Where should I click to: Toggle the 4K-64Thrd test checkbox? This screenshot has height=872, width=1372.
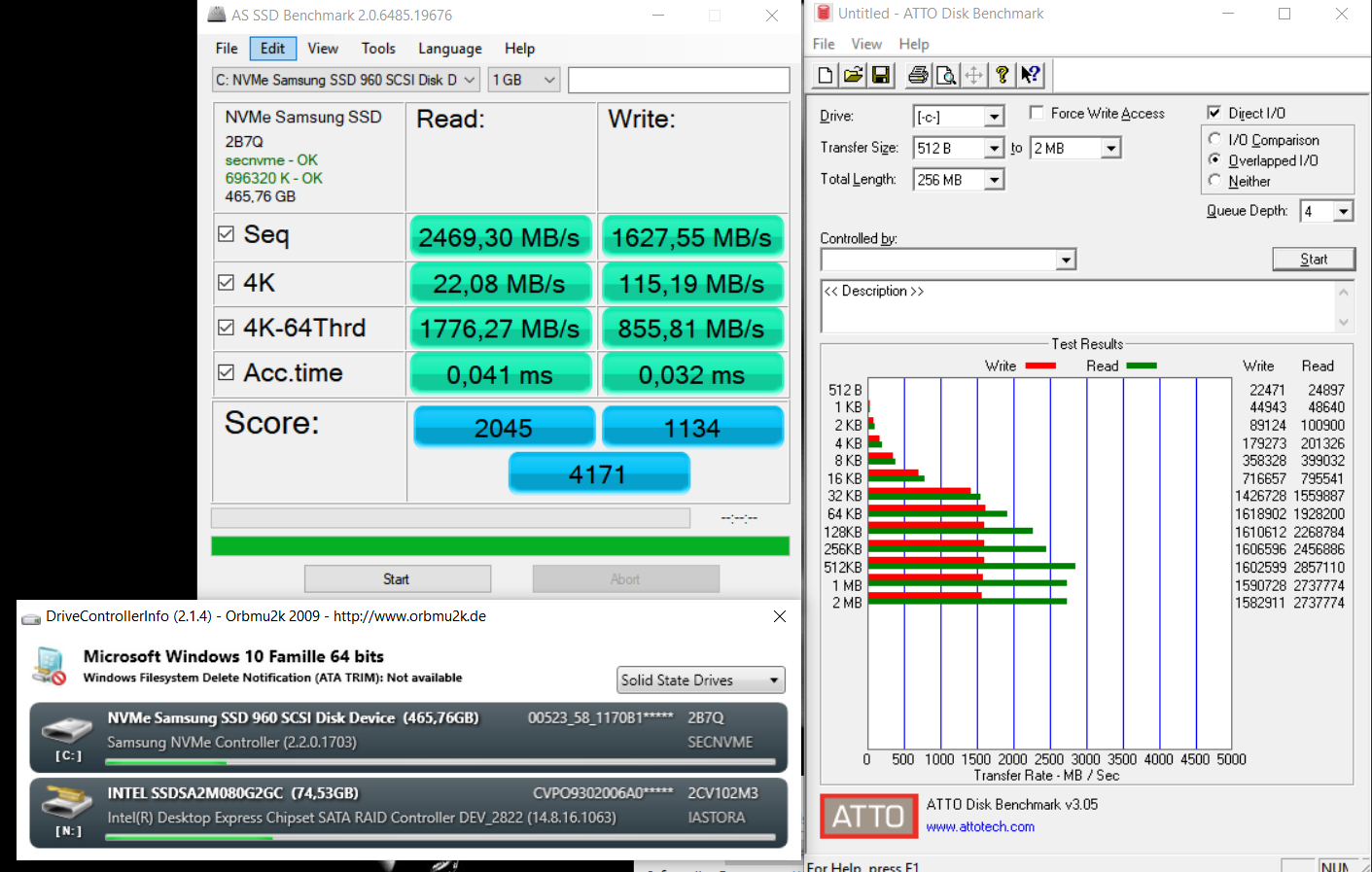[x=227, y=328]
